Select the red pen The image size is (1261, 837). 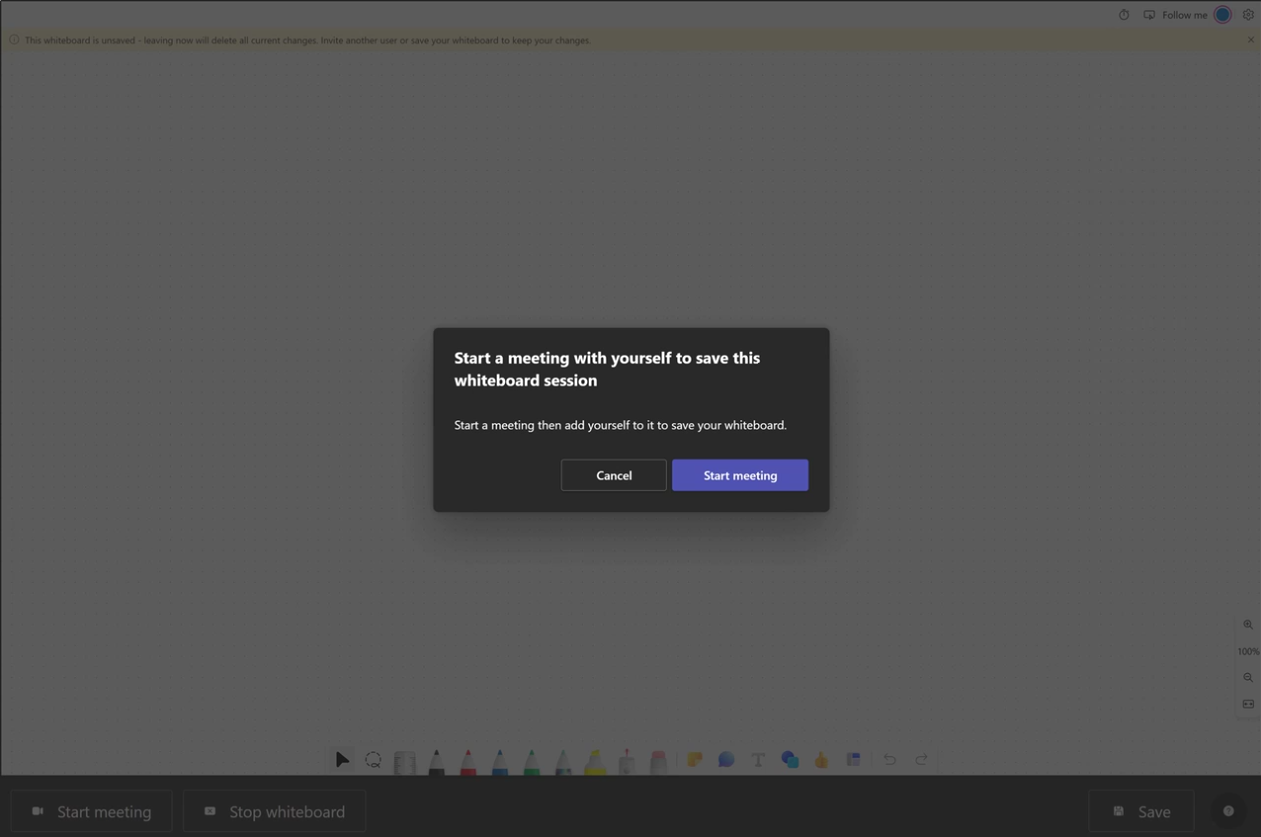coord(468,762)
